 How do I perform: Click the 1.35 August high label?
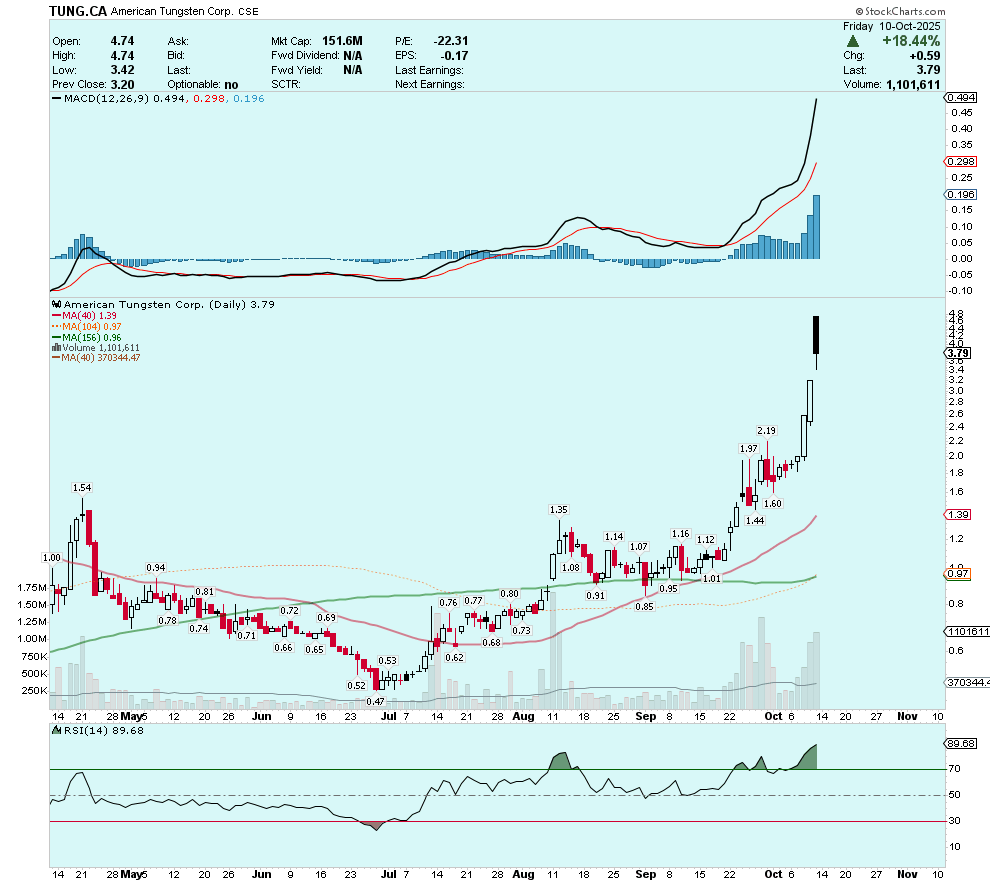click(x=559, y=509)
